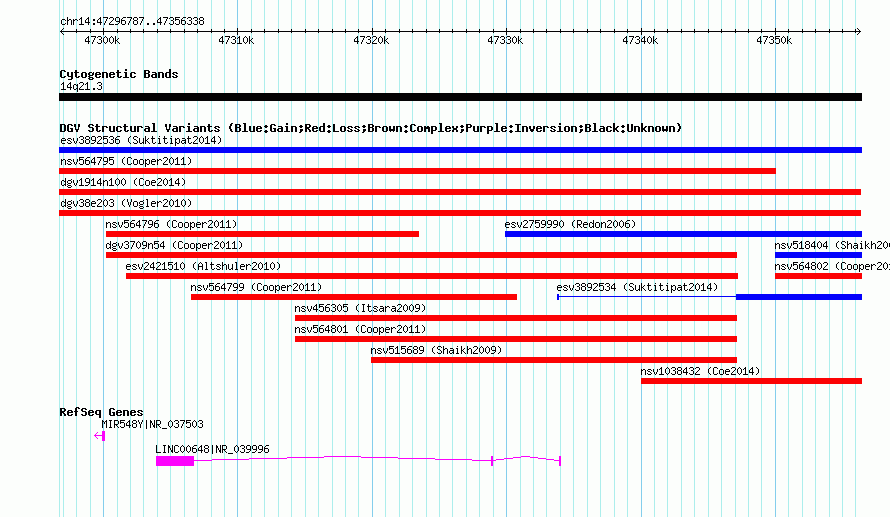Select the red dgv1914n100 loss bar
890x517 pixels.
pos(460,192)
